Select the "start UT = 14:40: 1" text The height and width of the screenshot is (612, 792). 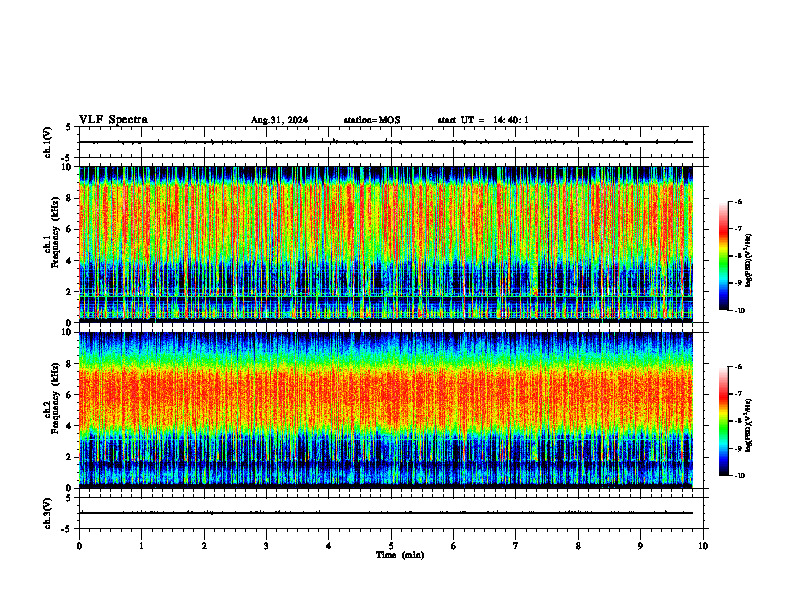pos(483,120)
